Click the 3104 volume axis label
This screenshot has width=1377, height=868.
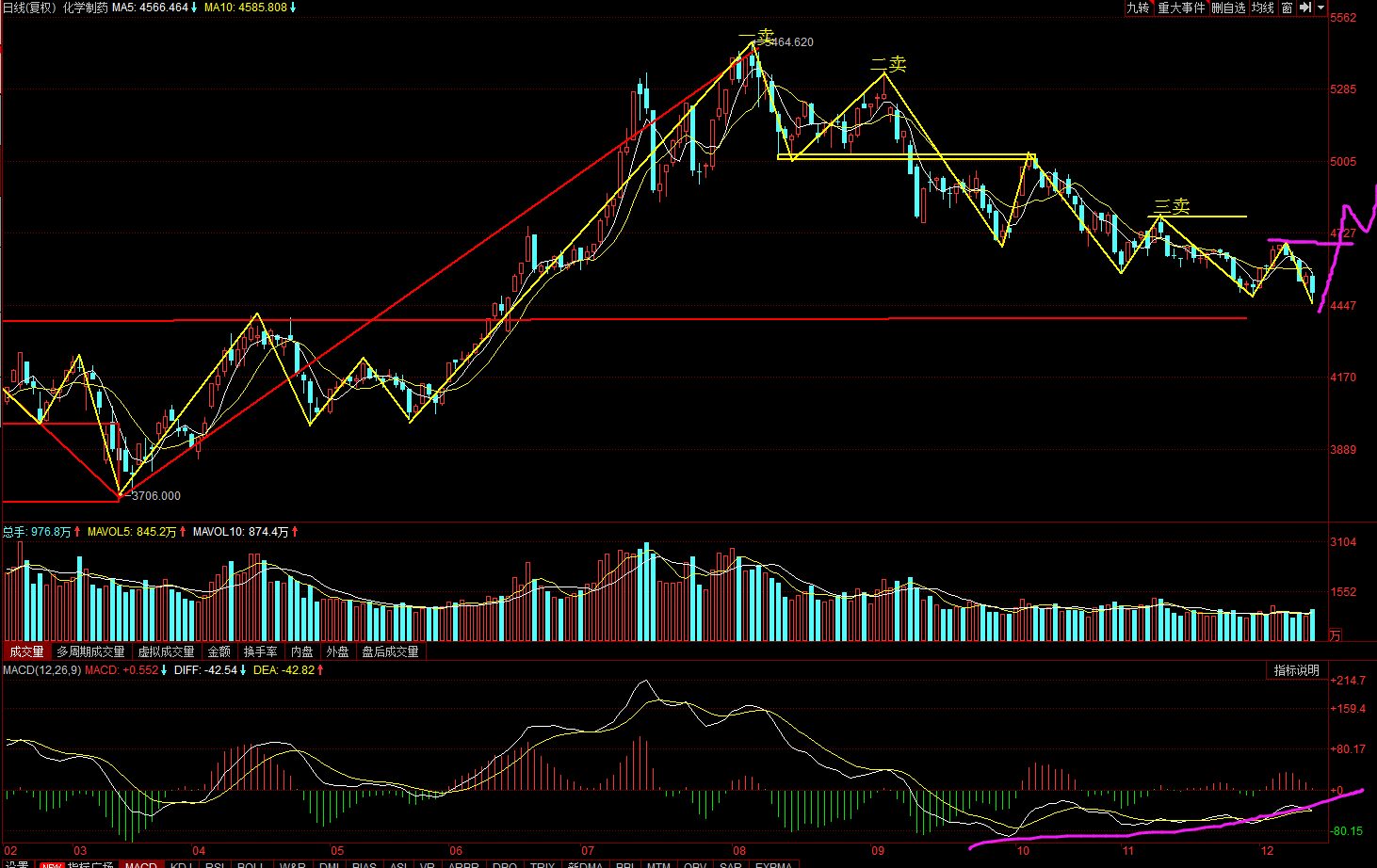click(x=1343, y=542)
